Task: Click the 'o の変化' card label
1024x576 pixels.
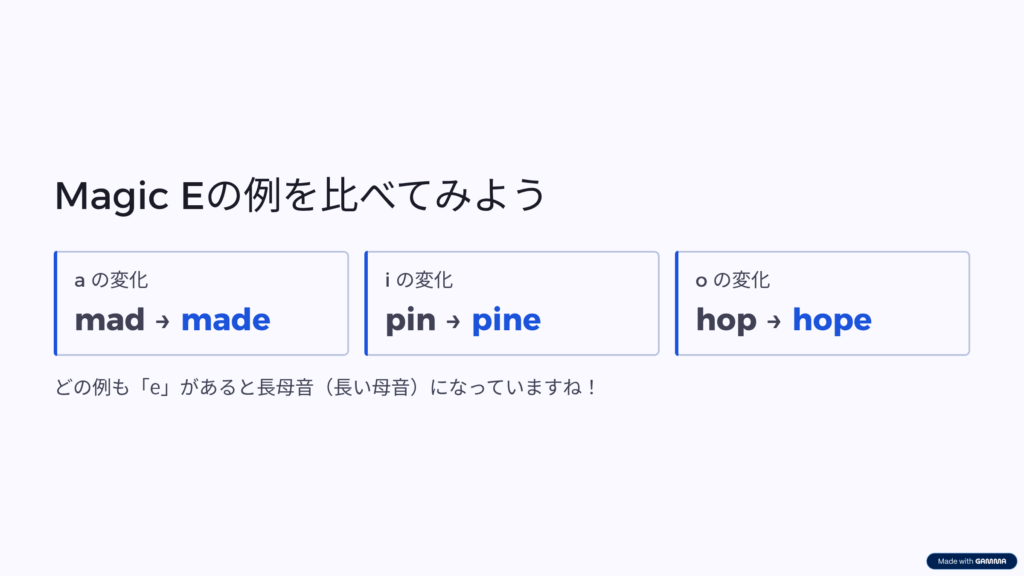Action: coord(733,280)
